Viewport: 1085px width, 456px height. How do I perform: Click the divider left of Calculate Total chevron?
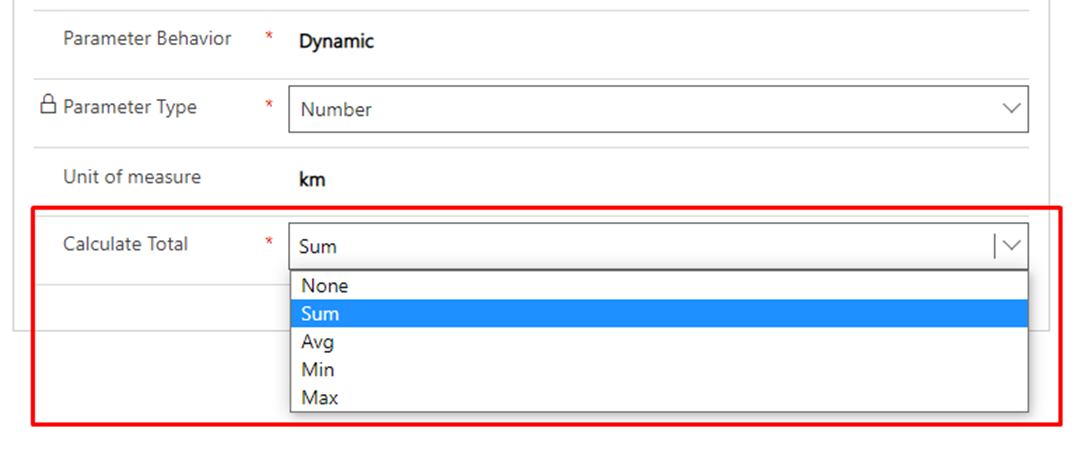pos(995,246)
